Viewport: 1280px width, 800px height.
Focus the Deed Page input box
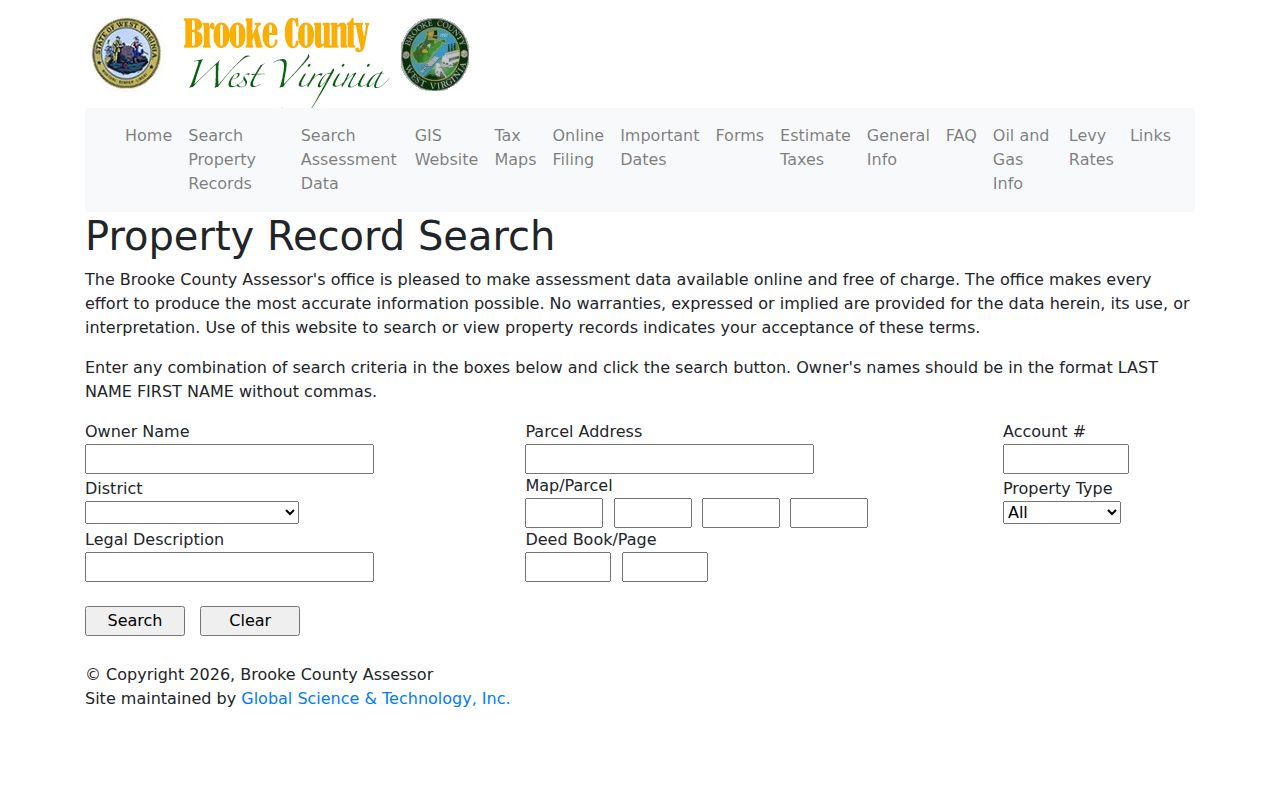click(665, 567)
